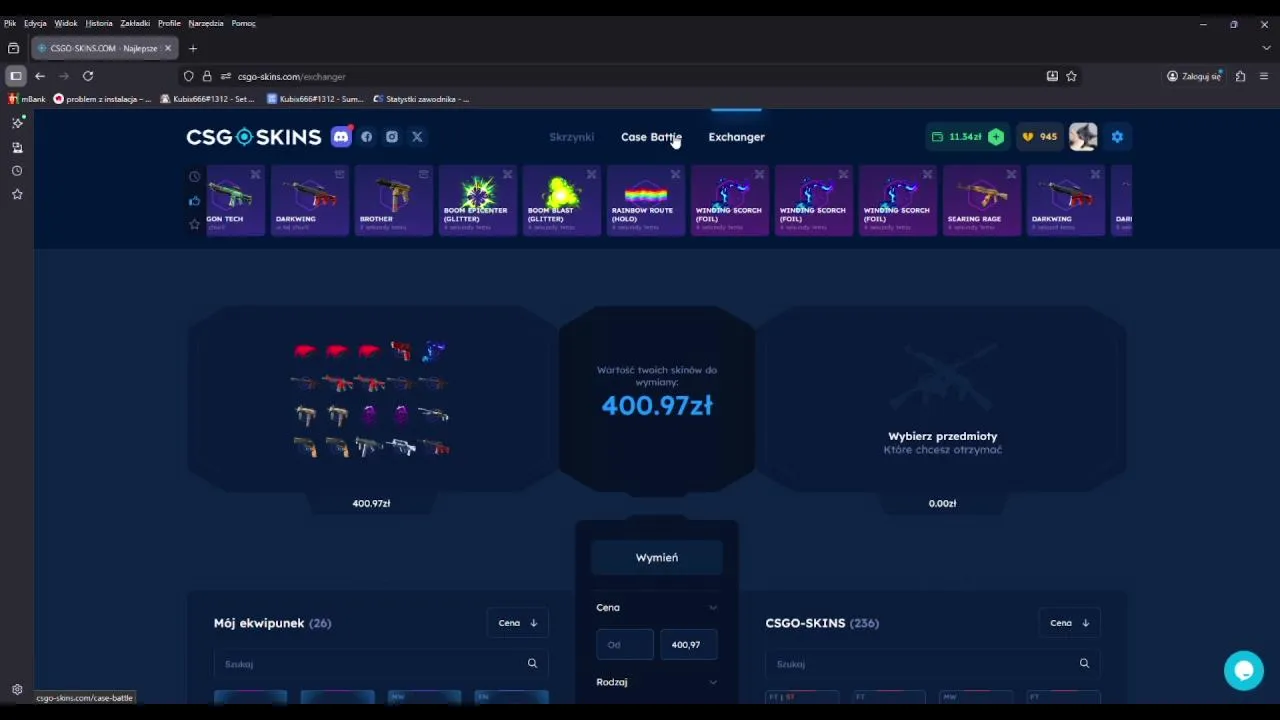Open the Cena sort dropdown for Mój ekwipunek
This screenshot has width=1280, height=720.
pos(518,623)
